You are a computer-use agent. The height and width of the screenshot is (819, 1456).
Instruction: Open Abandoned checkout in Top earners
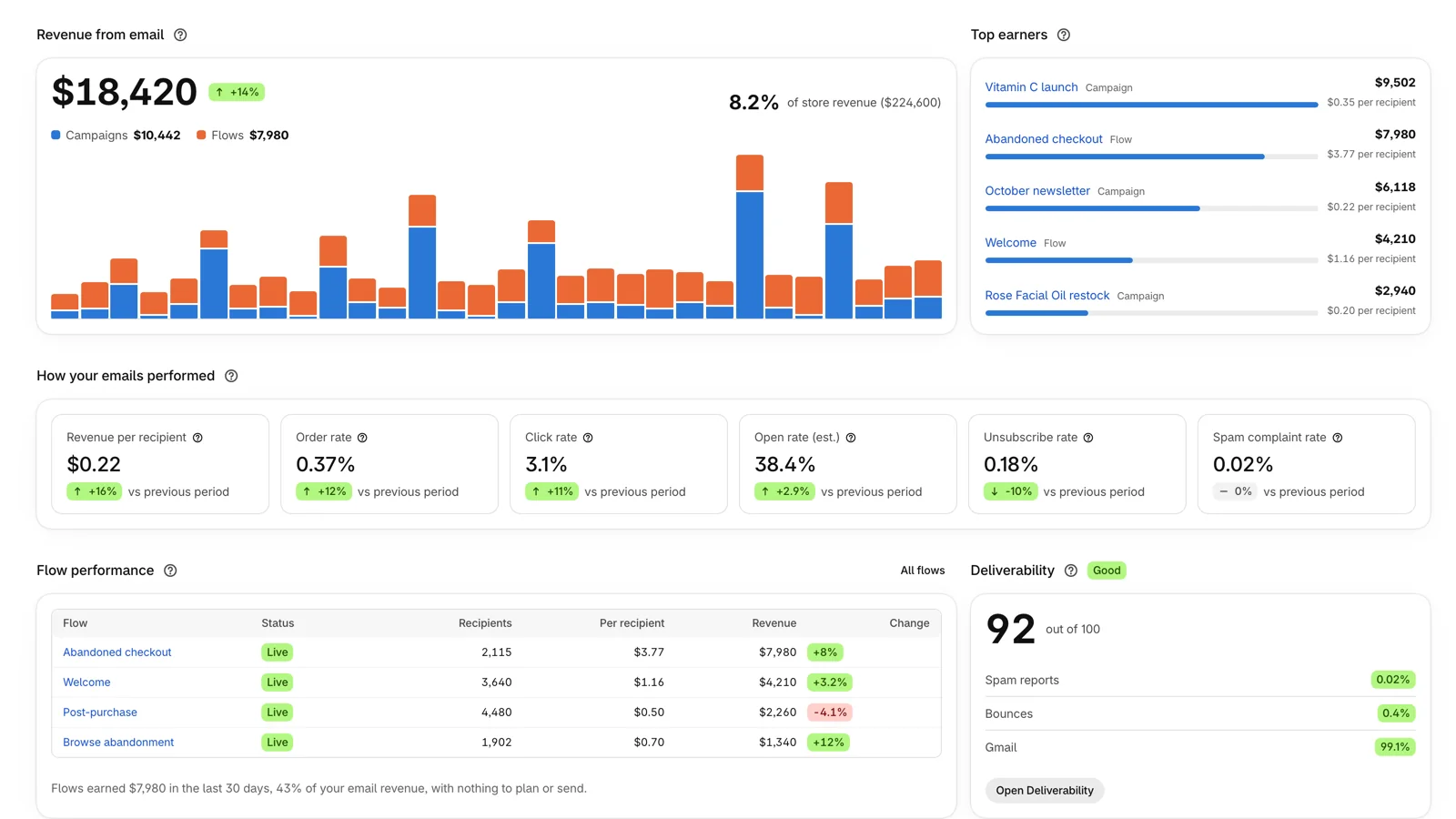(x=1044, y=139)
